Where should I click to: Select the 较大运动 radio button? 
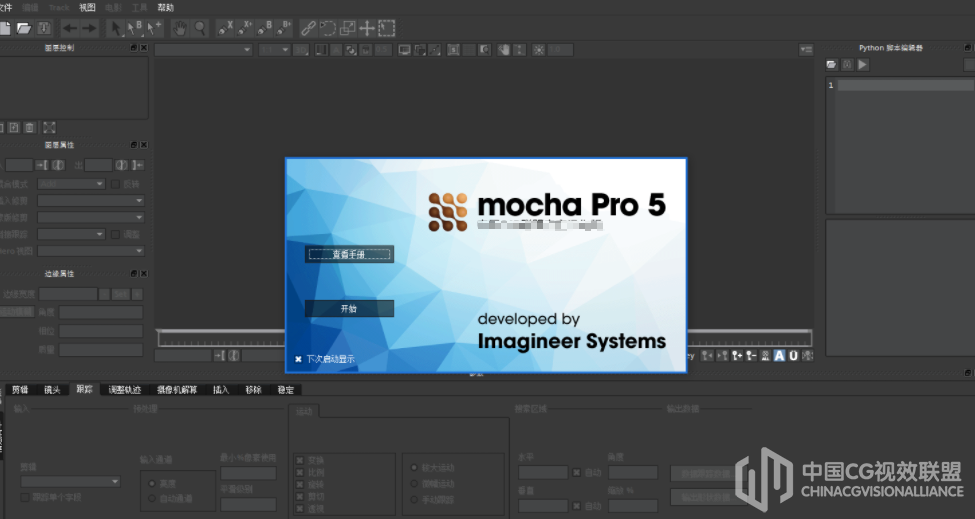coord(414,467)
